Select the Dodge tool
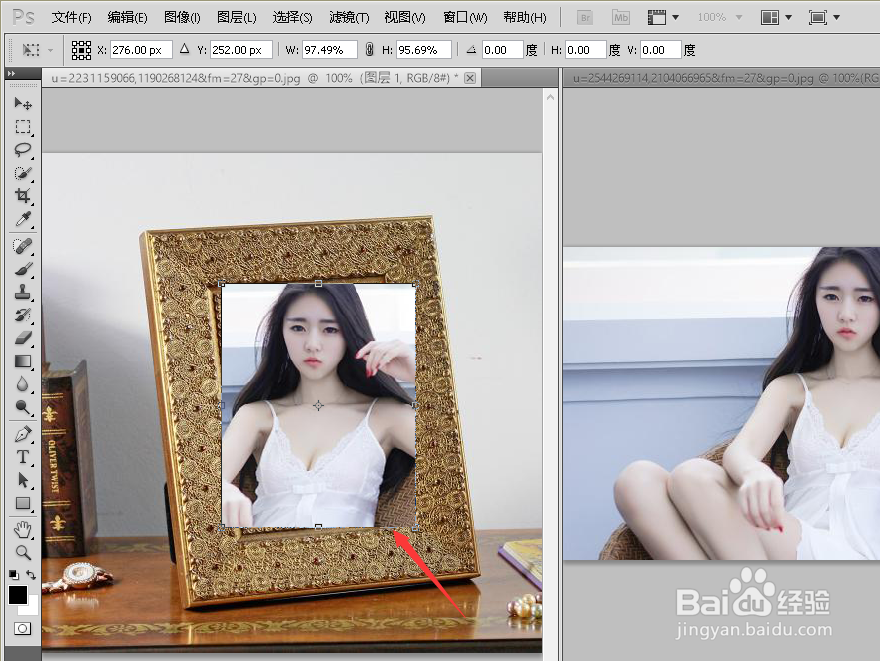 22,407
